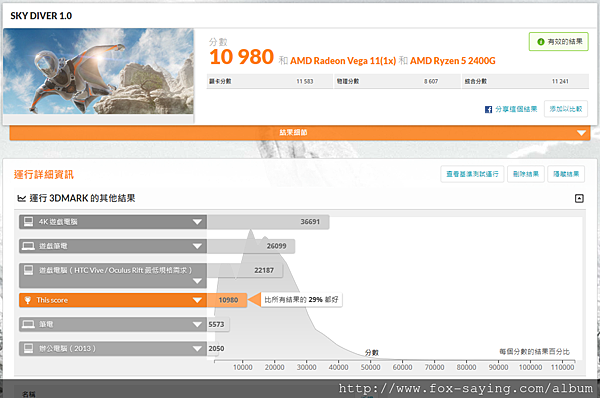
Task: Click the 22187 score bar value
Action: tap(264, 270)
